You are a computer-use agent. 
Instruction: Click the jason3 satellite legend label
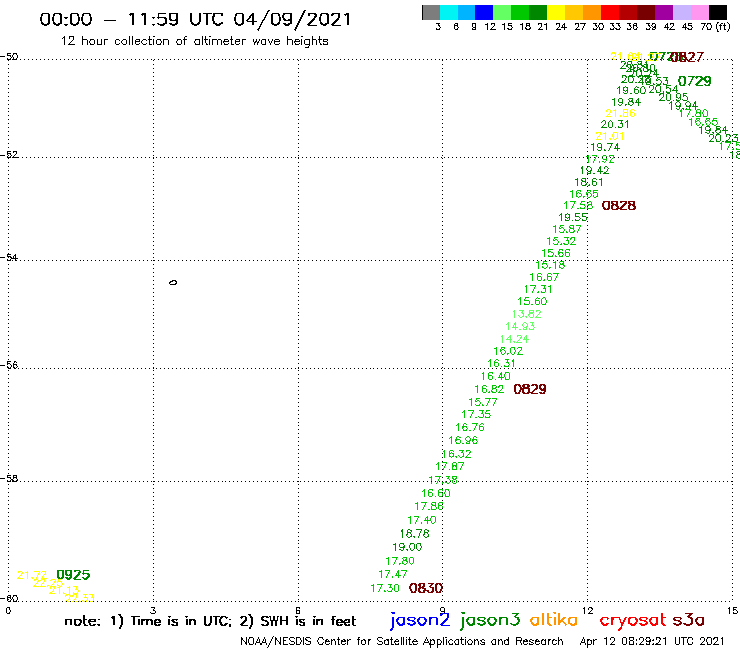490,620
